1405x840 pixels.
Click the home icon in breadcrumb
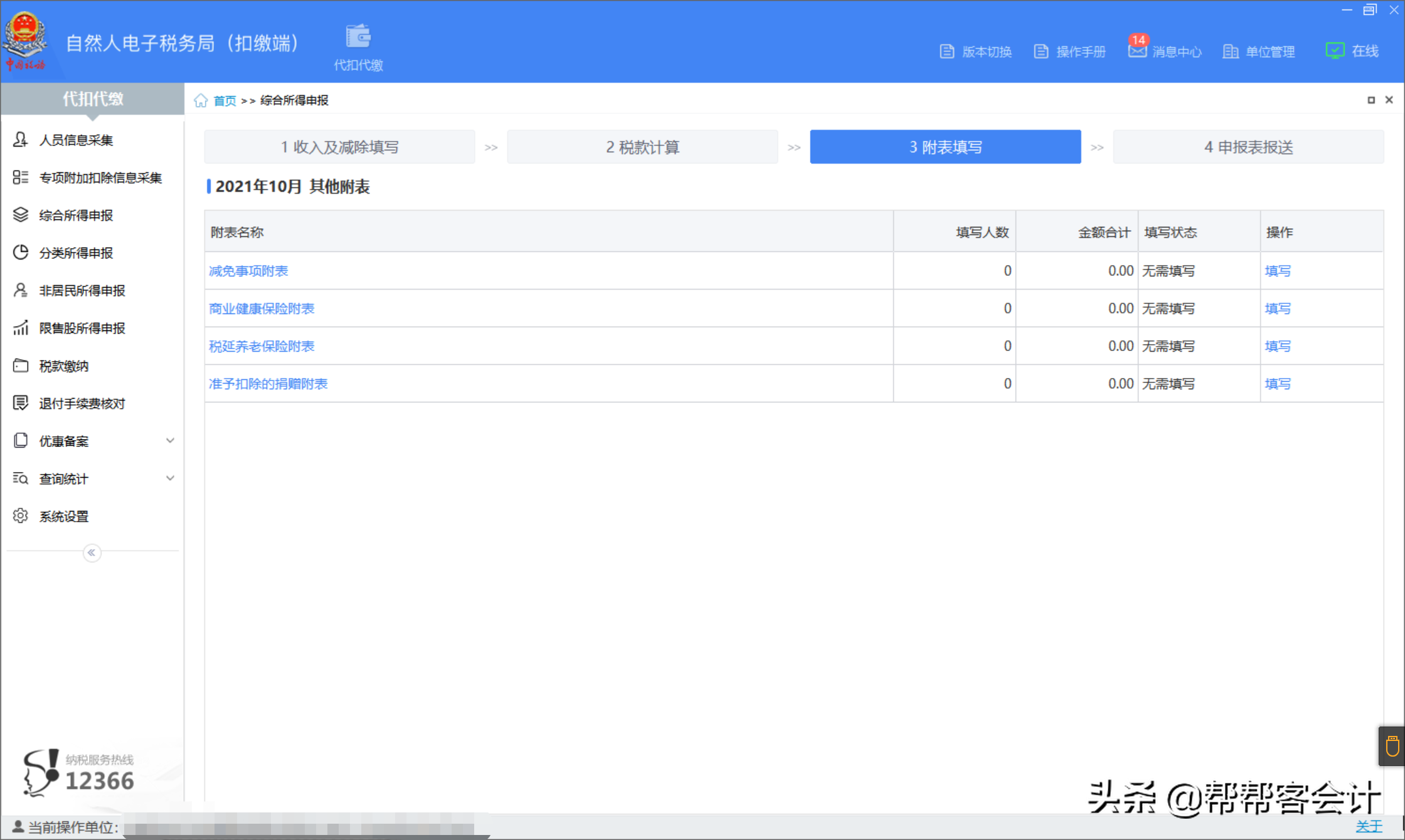[x=201, y=100]
